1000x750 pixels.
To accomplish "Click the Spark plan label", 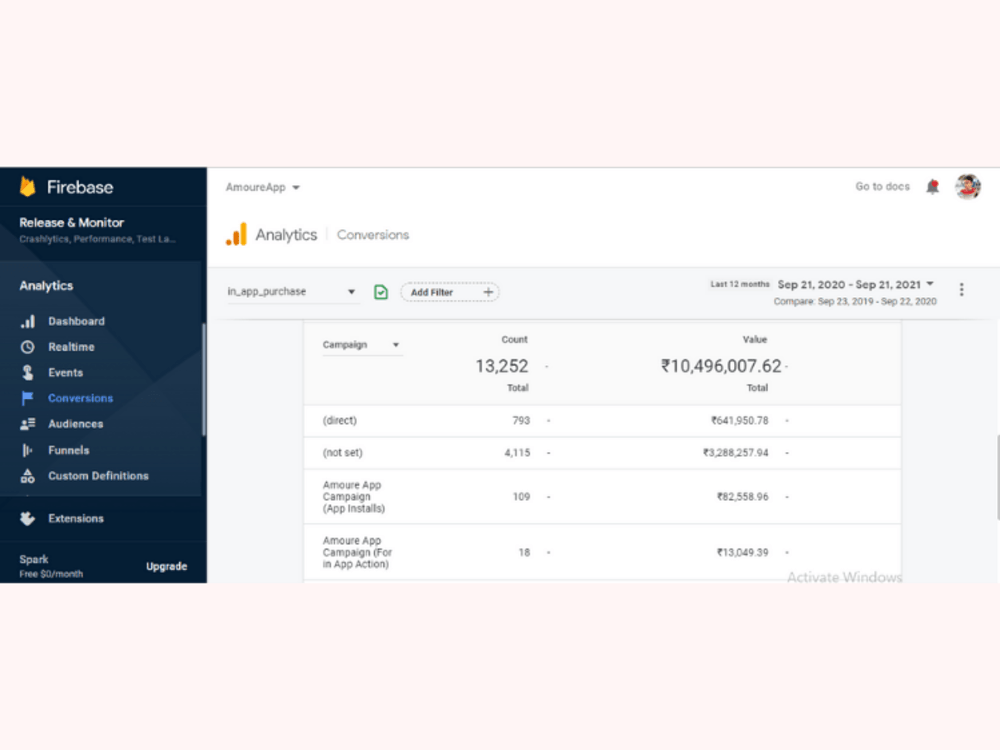I will pos(34,559).
